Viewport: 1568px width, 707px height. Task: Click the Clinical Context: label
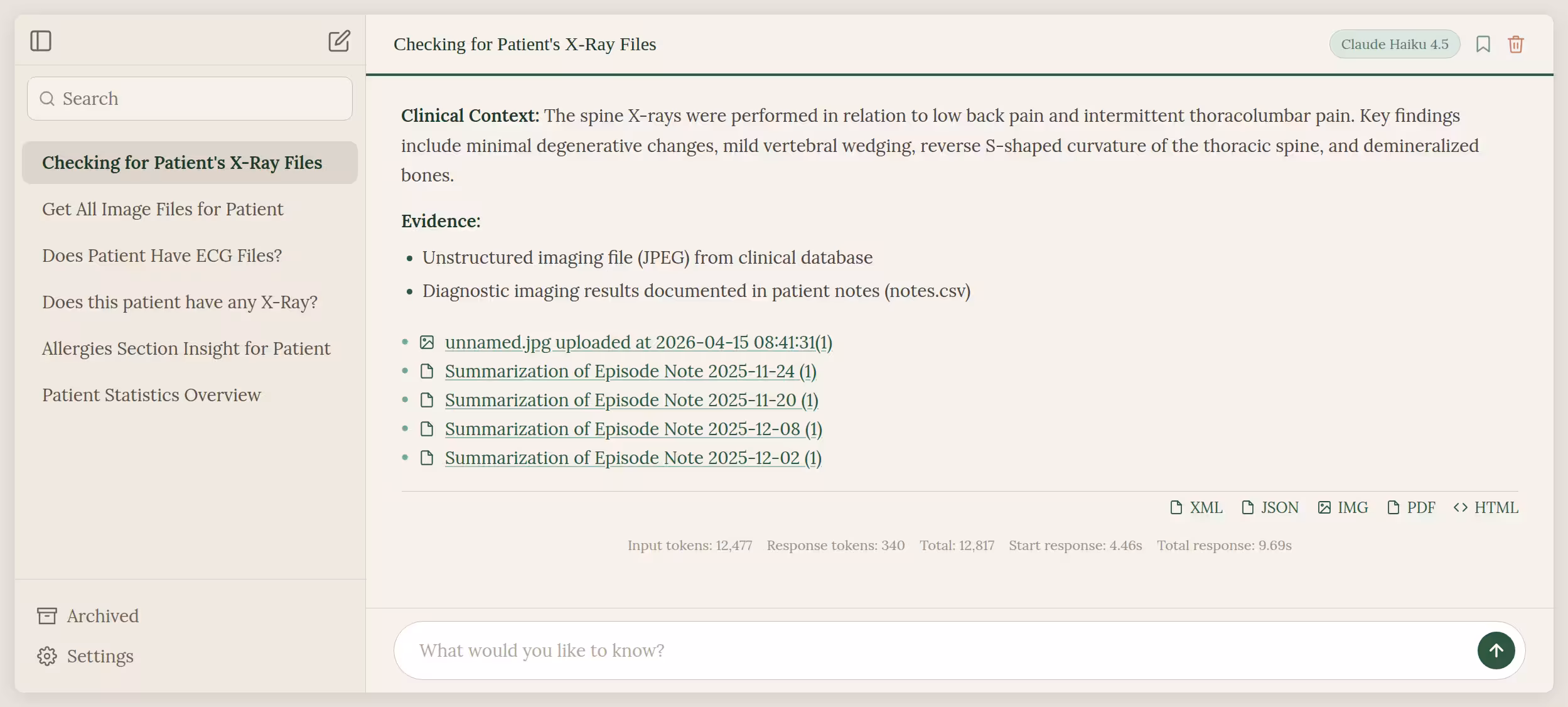tap(470, 116)
